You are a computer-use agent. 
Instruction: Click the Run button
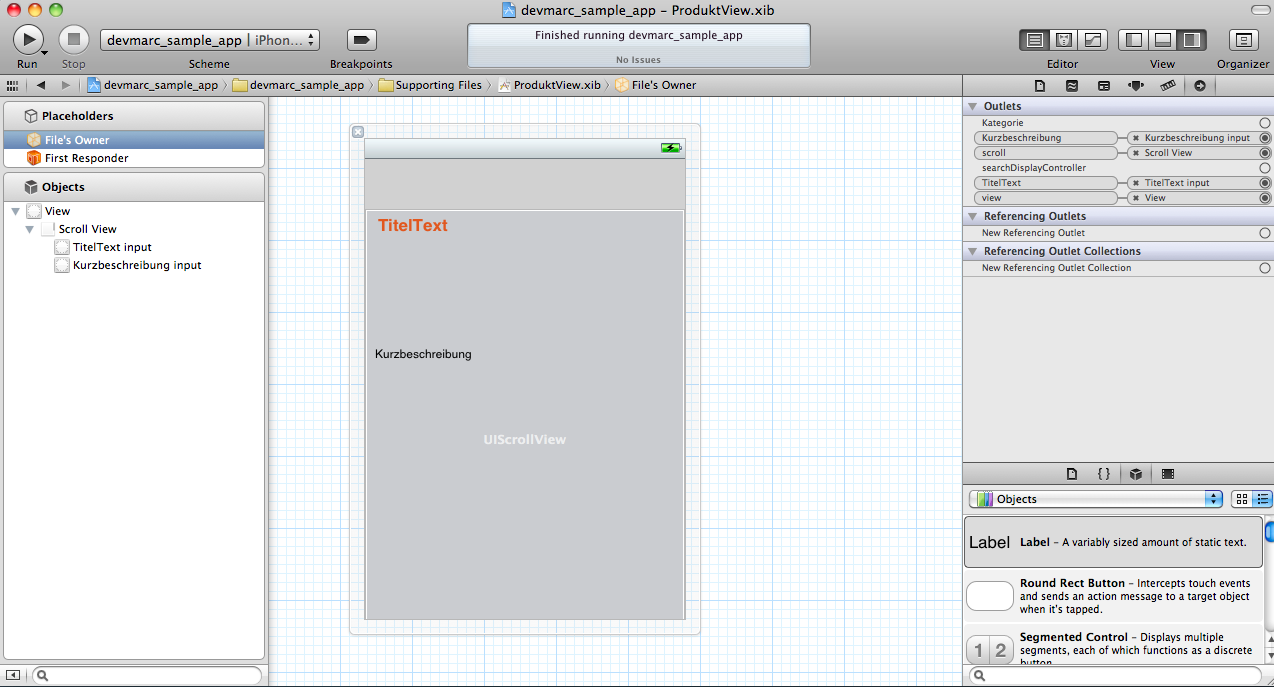[x=27, y=40]
